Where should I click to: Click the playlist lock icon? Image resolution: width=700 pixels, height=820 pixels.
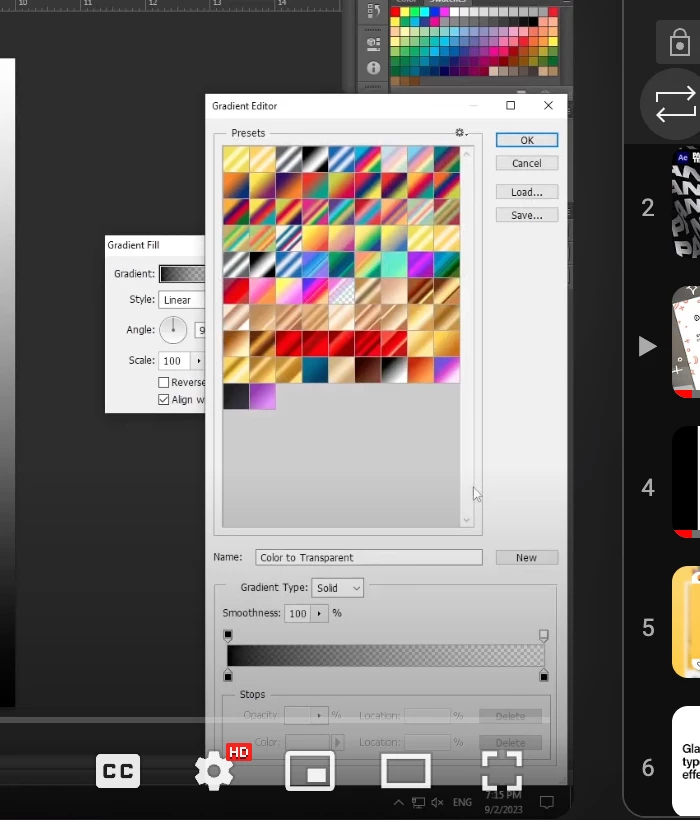pos(679,42)
